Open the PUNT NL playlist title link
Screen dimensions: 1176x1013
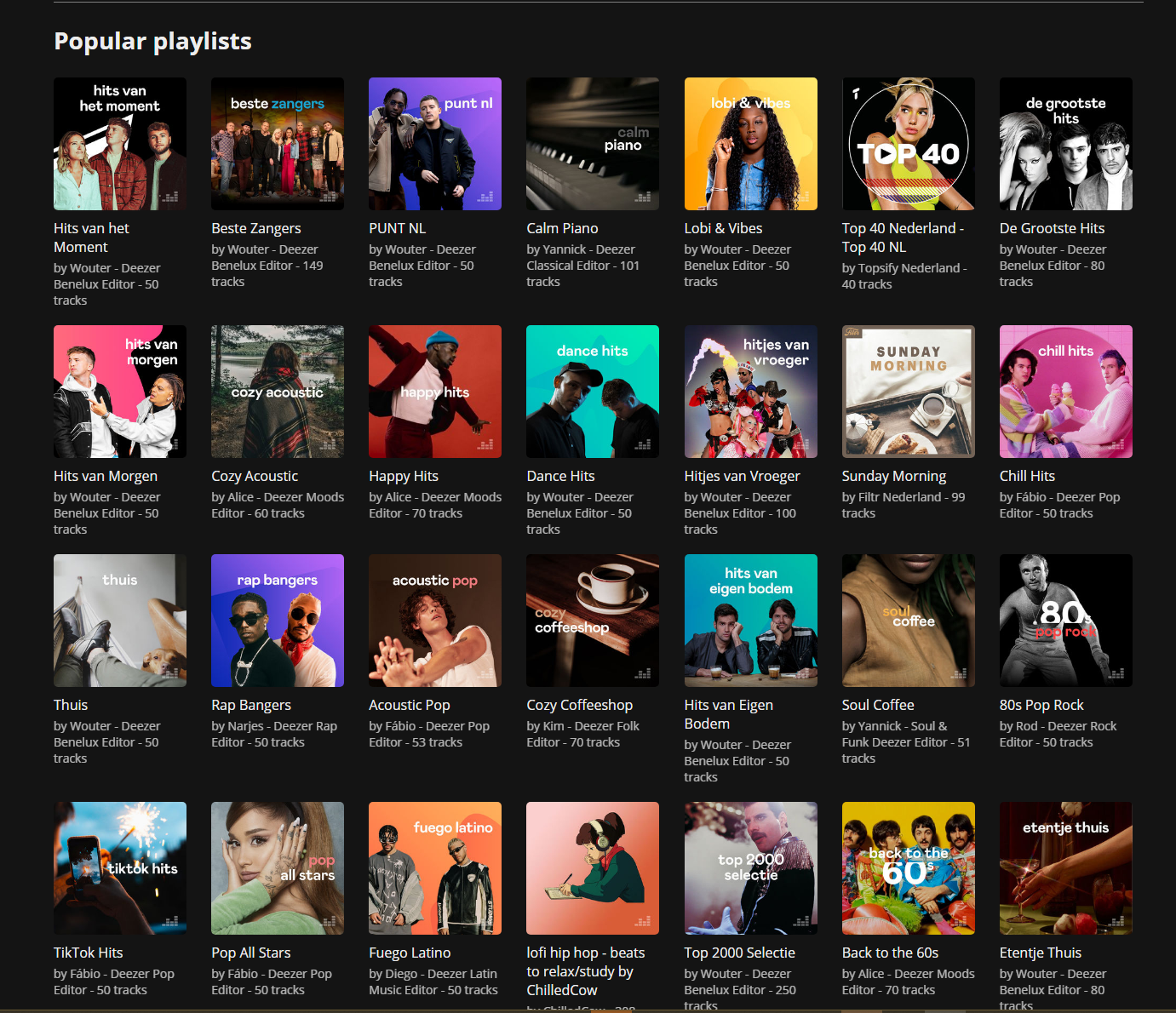point(397,228)
